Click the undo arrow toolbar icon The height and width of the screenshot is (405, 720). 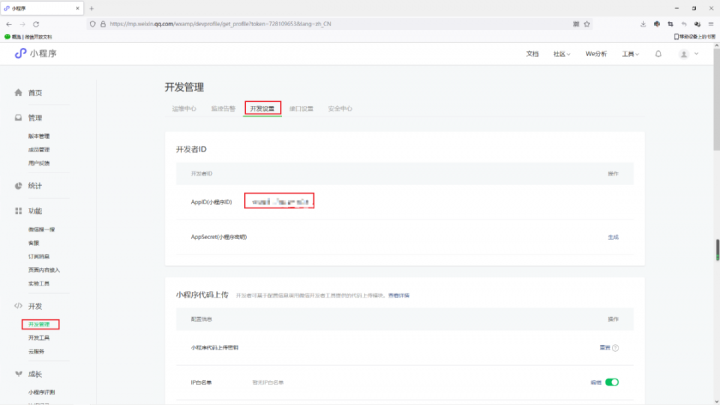(x=684, y=24)
